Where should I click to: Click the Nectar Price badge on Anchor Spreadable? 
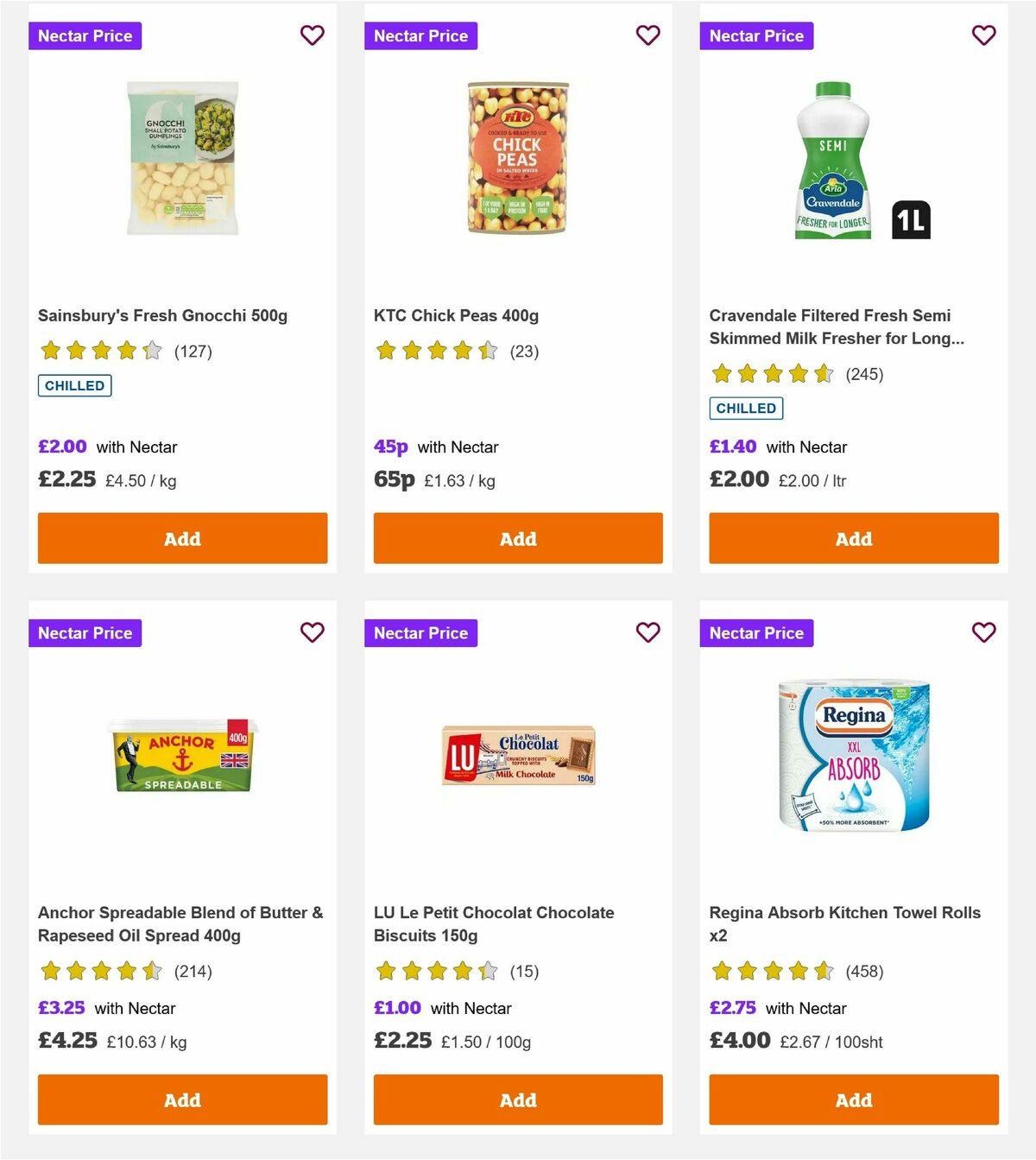[85, 632]
